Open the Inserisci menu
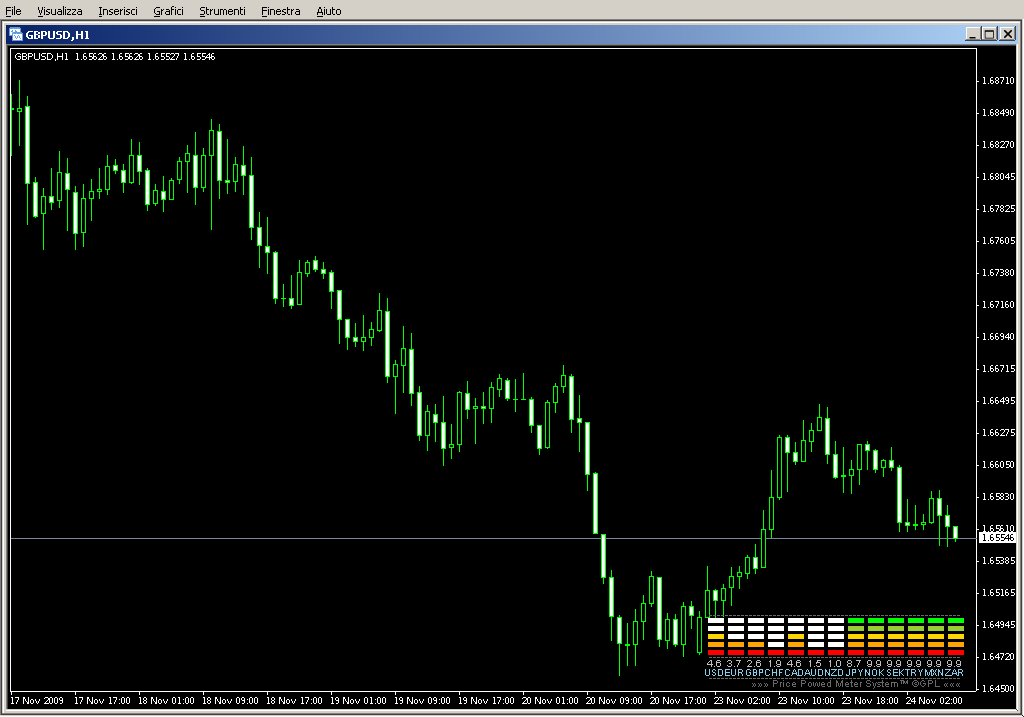The height and width of the screenshot is (717, 1024). pos(118,11)
